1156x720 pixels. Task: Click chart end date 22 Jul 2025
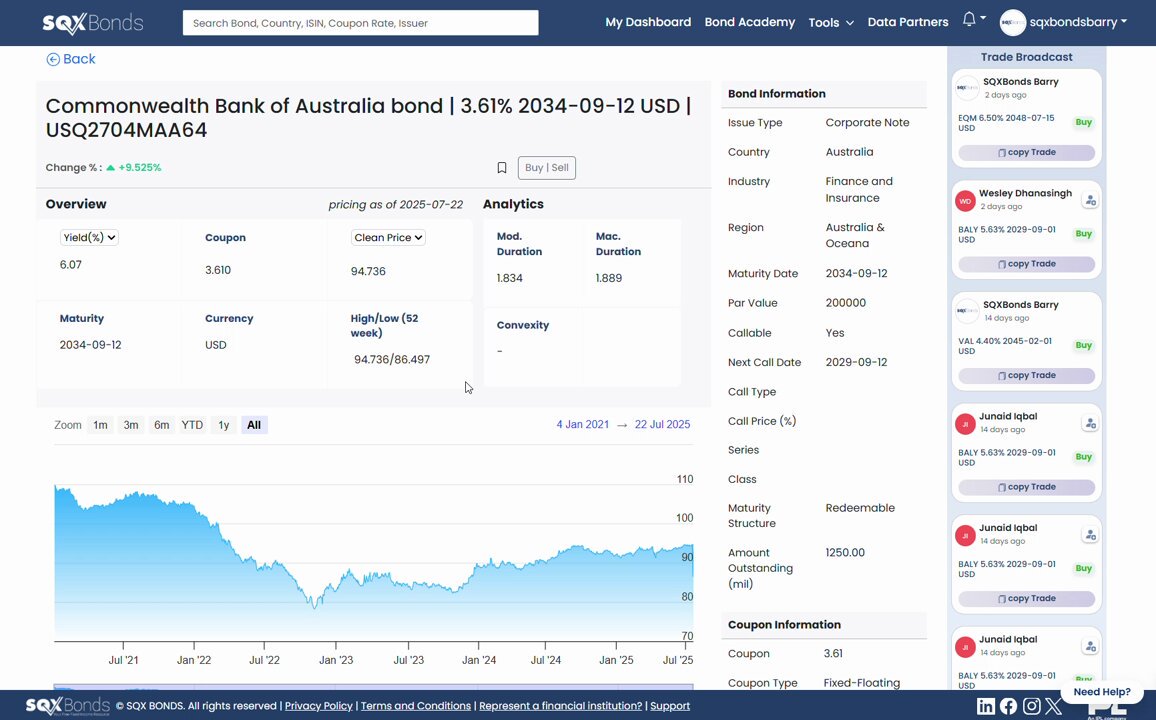pyautogui.click(x=662, y=424)
